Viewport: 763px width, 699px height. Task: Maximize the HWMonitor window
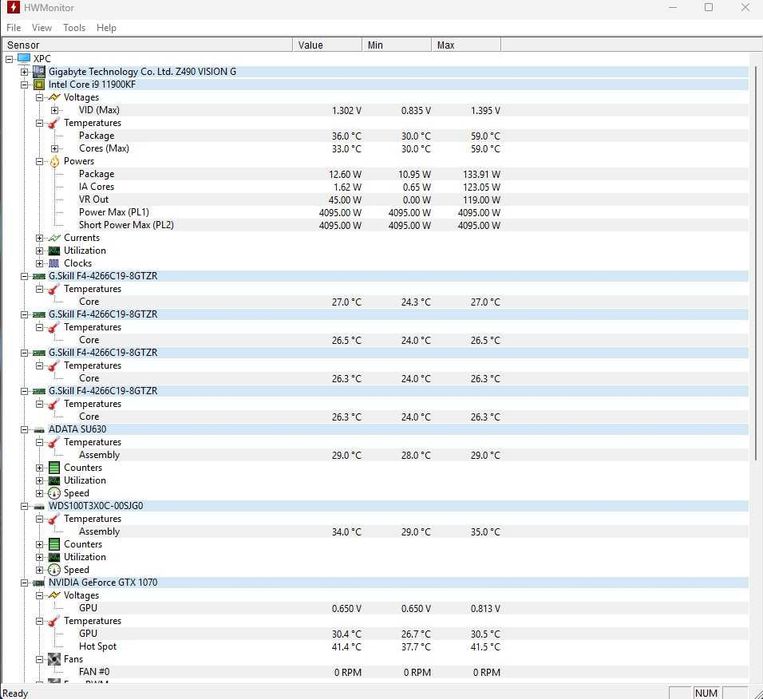(708, 7)
